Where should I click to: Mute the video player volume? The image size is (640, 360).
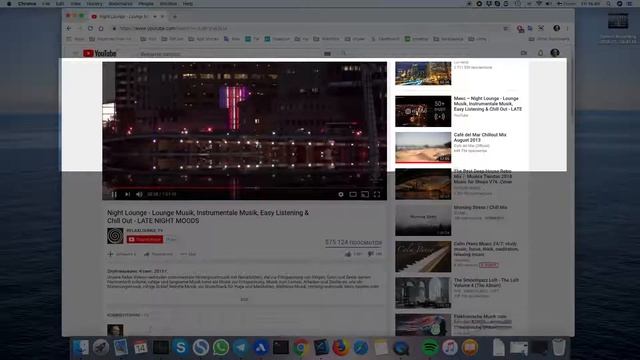point(139,195)
